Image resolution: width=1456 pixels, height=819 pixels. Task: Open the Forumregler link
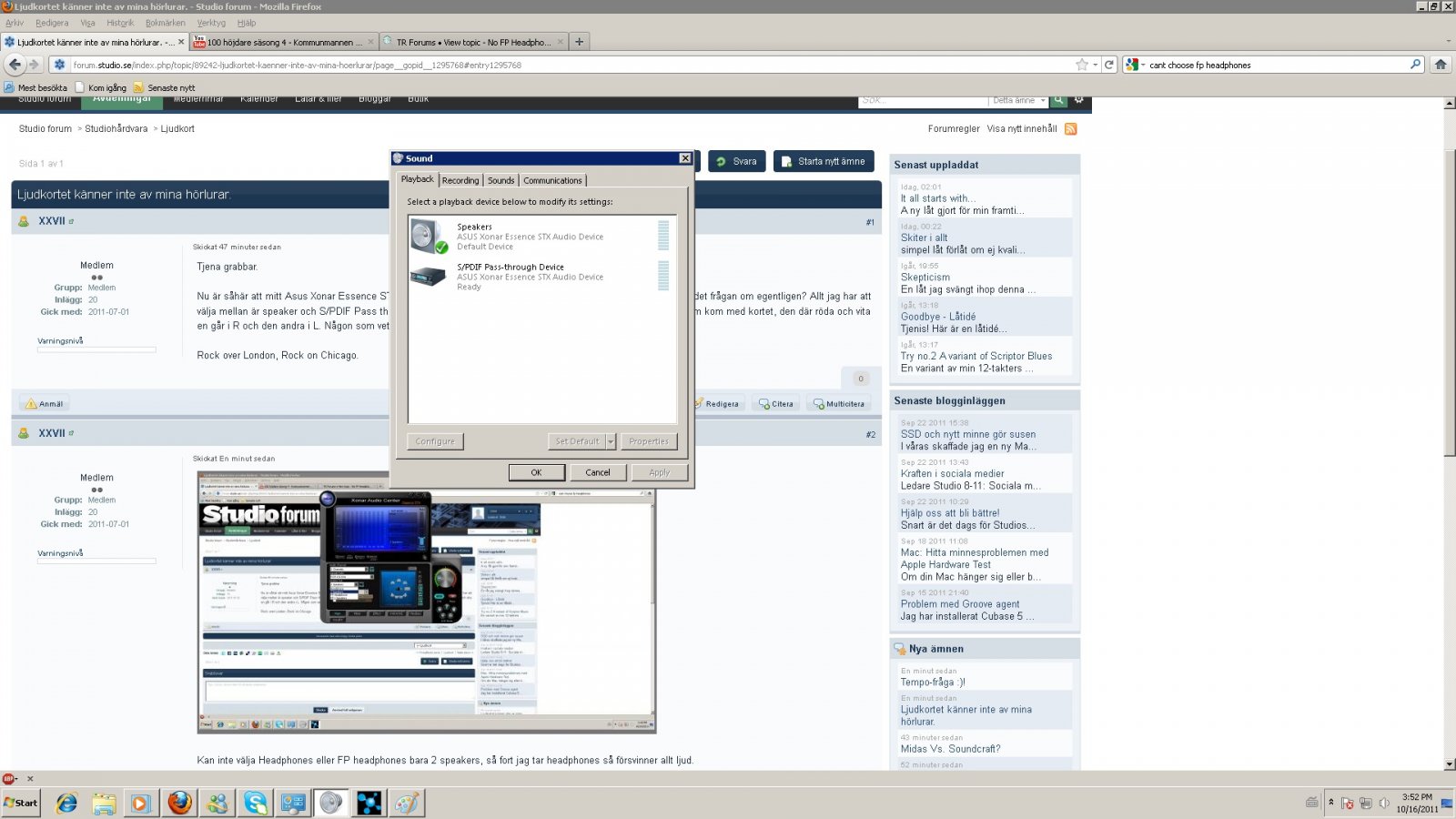coord(954,128)
